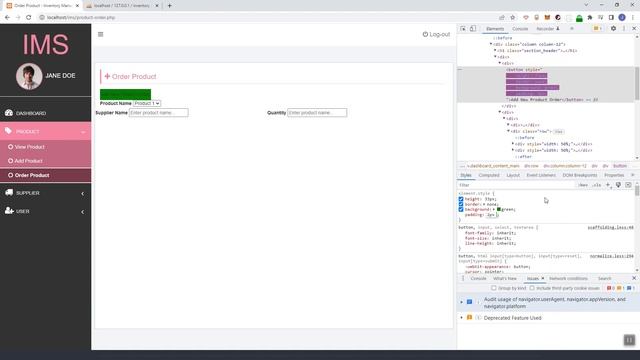Activate the DevTools element inspector icon
This screenshot has width=640, height=360.
tap(463, 29)
